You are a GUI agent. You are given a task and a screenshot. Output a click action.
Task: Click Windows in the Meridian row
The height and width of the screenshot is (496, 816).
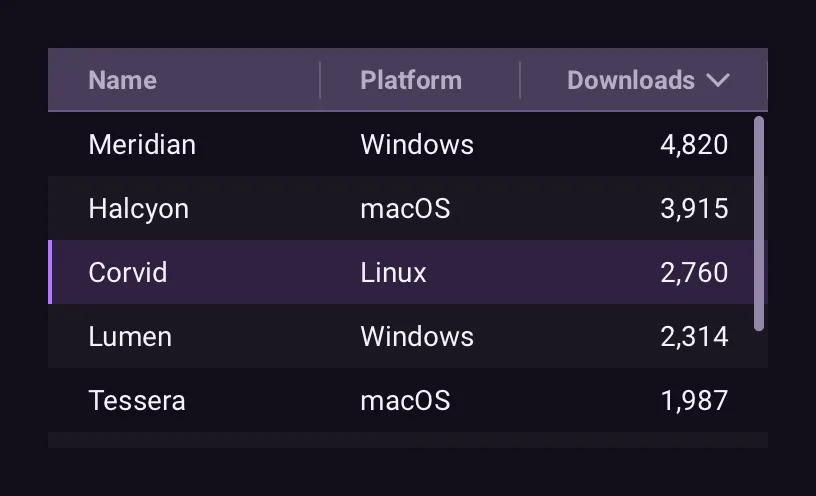coord(417,144)
